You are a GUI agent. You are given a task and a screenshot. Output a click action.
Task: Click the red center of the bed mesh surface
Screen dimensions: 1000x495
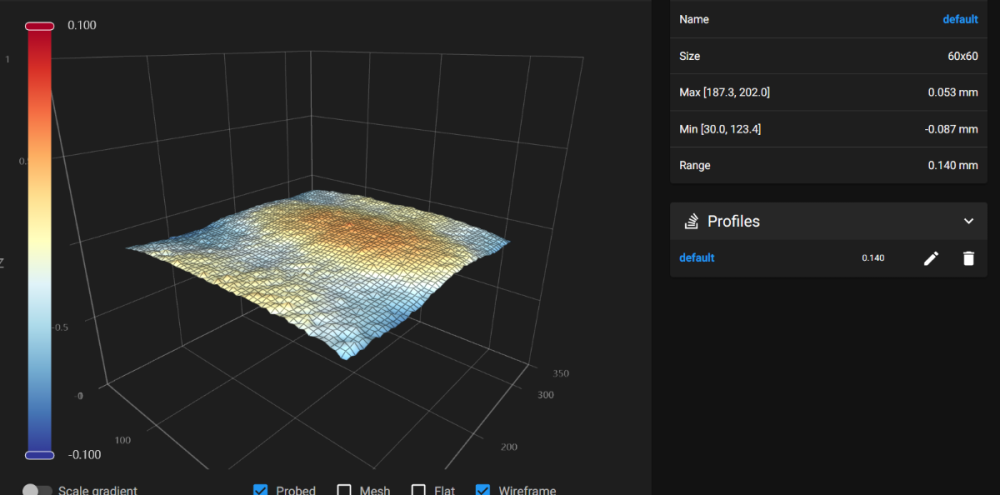(x=348, y=225)
